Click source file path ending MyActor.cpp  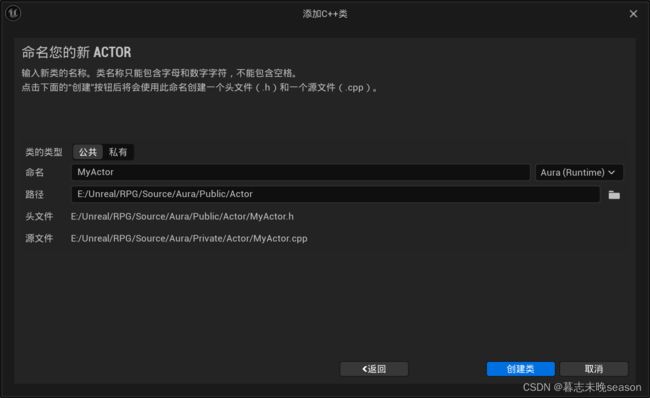point(189,238)
